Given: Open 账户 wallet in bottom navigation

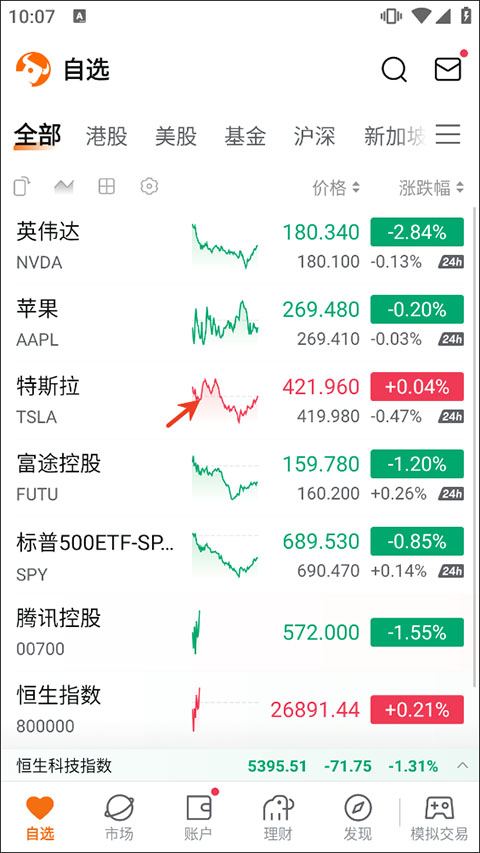Looking at the screenshot, I should (x=198, y=817).
